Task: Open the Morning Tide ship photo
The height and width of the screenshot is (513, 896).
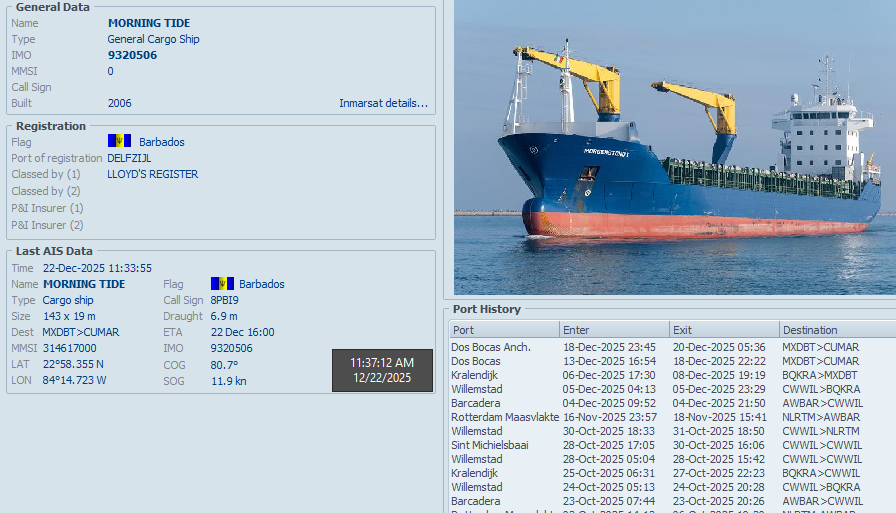Action: coord(675,147)
